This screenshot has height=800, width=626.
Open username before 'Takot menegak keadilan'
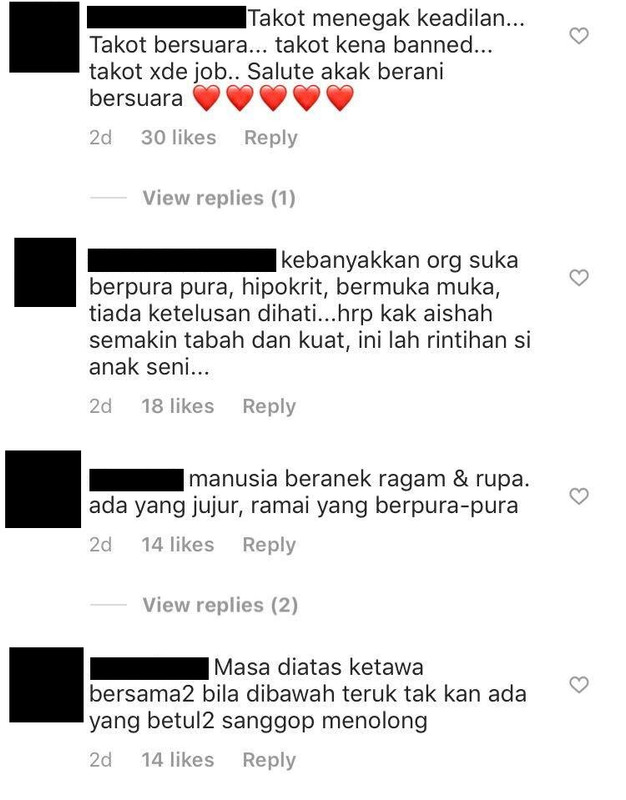[166, 17]
